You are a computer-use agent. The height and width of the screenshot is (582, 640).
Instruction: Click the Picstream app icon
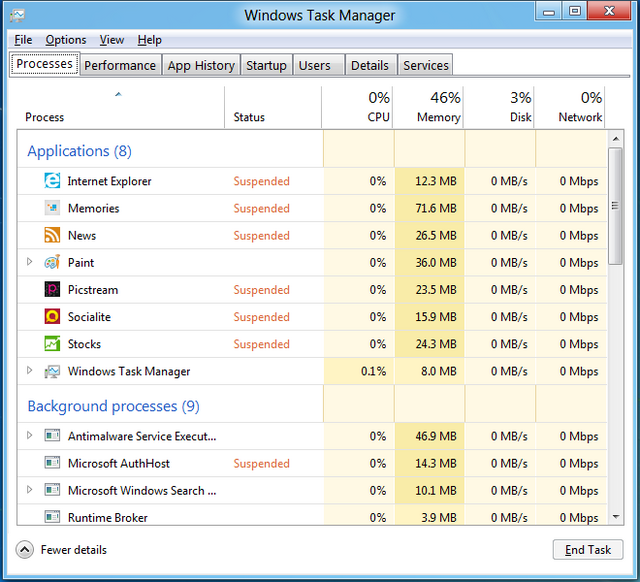(52, 290)
